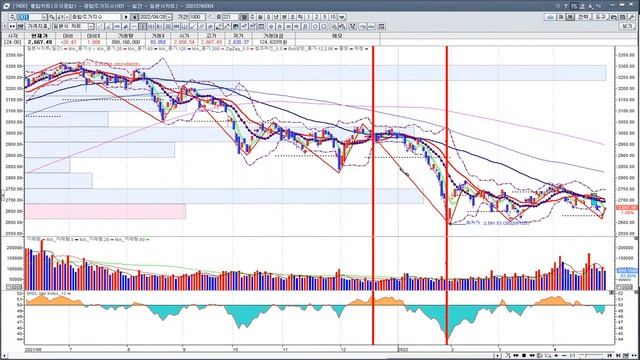This screenshot has height=360, width=640.
Task: Click the app logo icon in the title bar
Action: point(6,6)
